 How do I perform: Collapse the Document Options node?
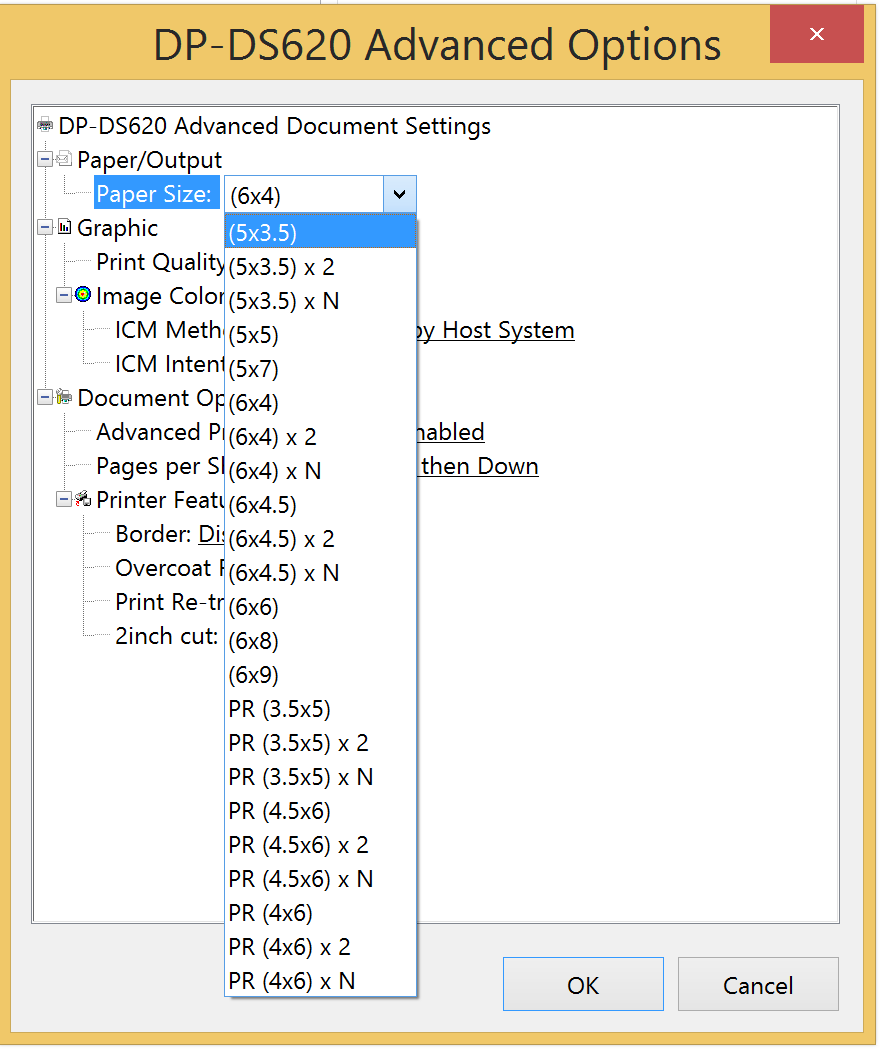pyautogui.click(x=45, y=398)
